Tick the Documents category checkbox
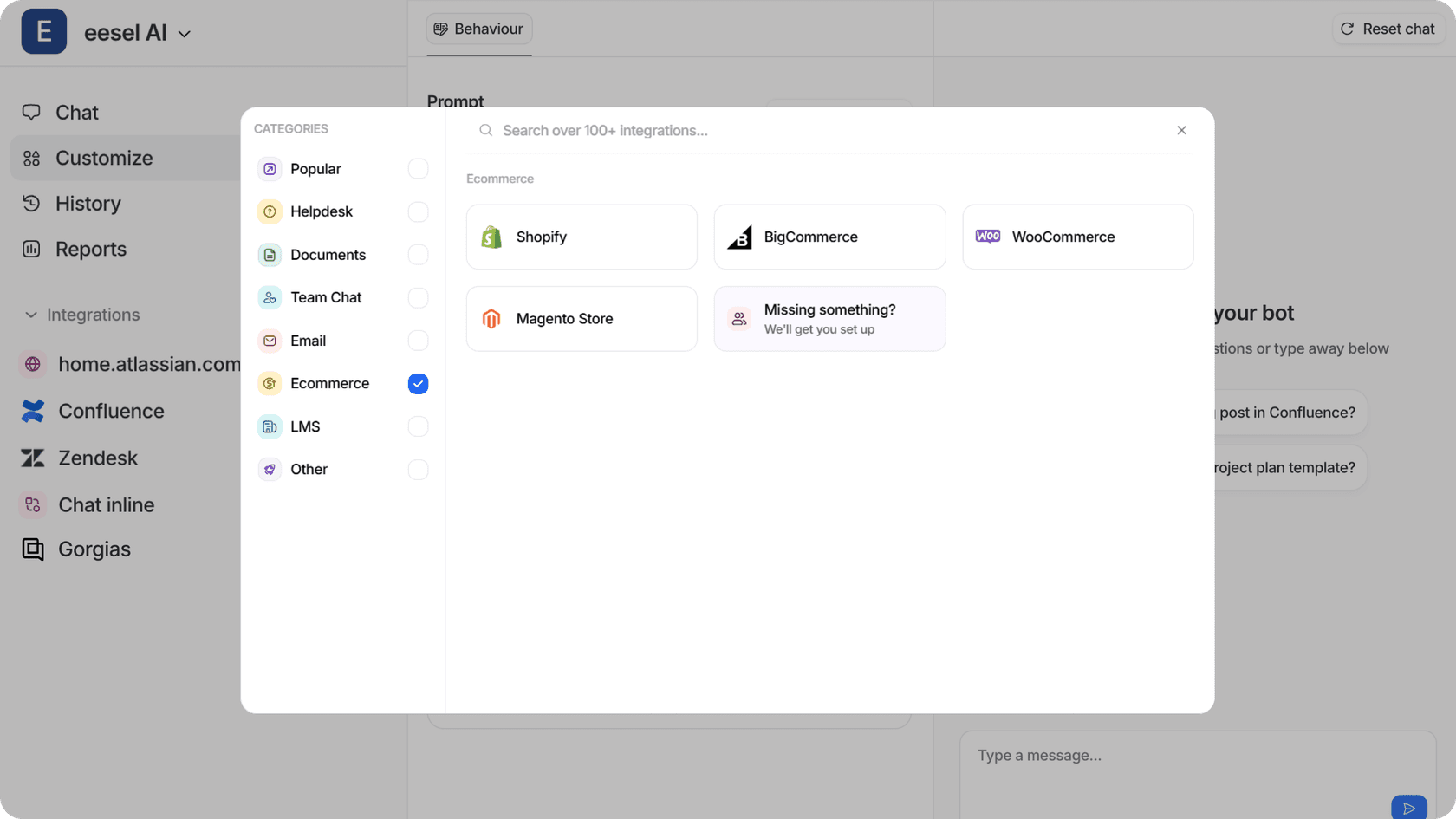Screen dimensions: 1456x819 (418, 255)
